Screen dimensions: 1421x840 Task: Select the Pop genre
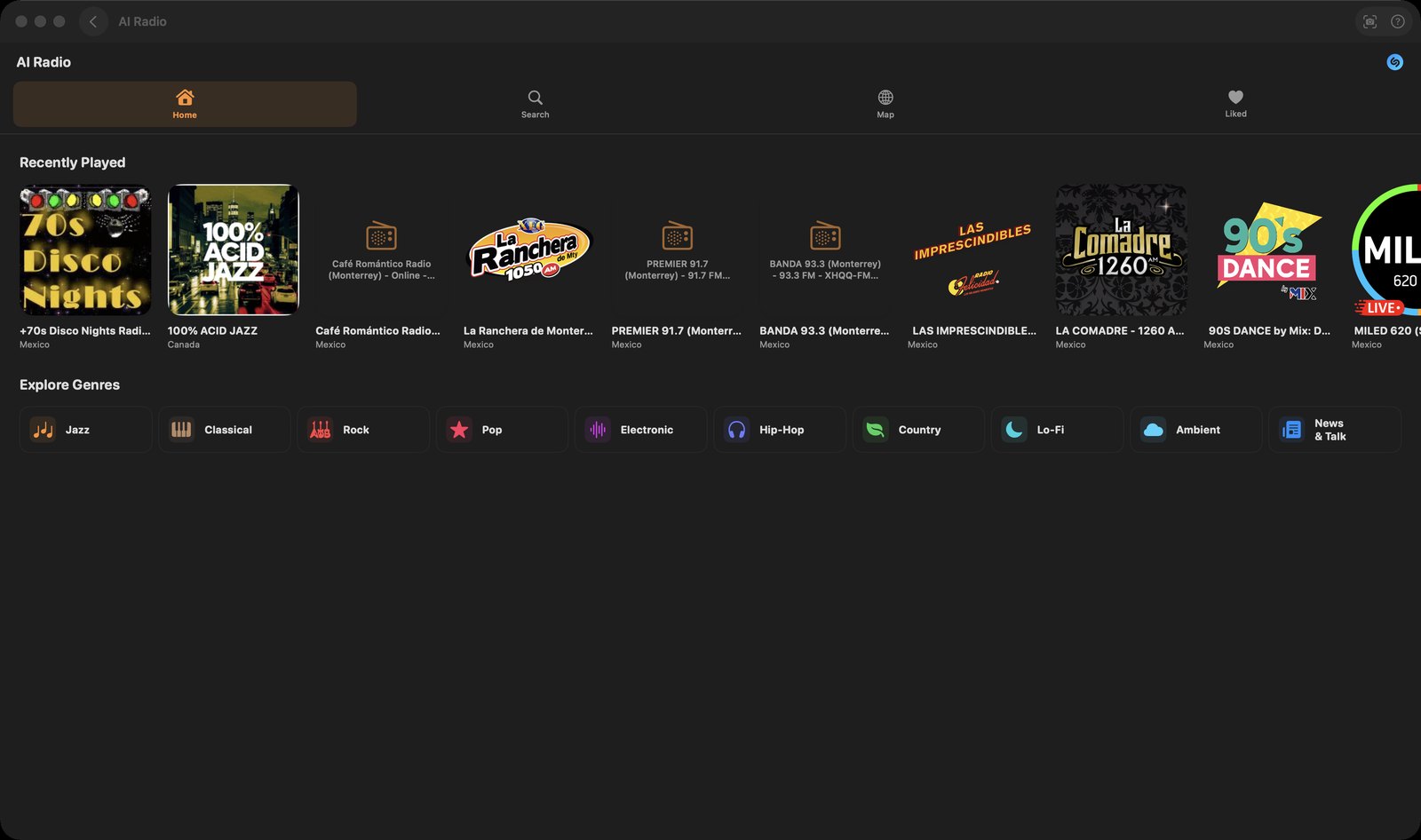[502, 430]
